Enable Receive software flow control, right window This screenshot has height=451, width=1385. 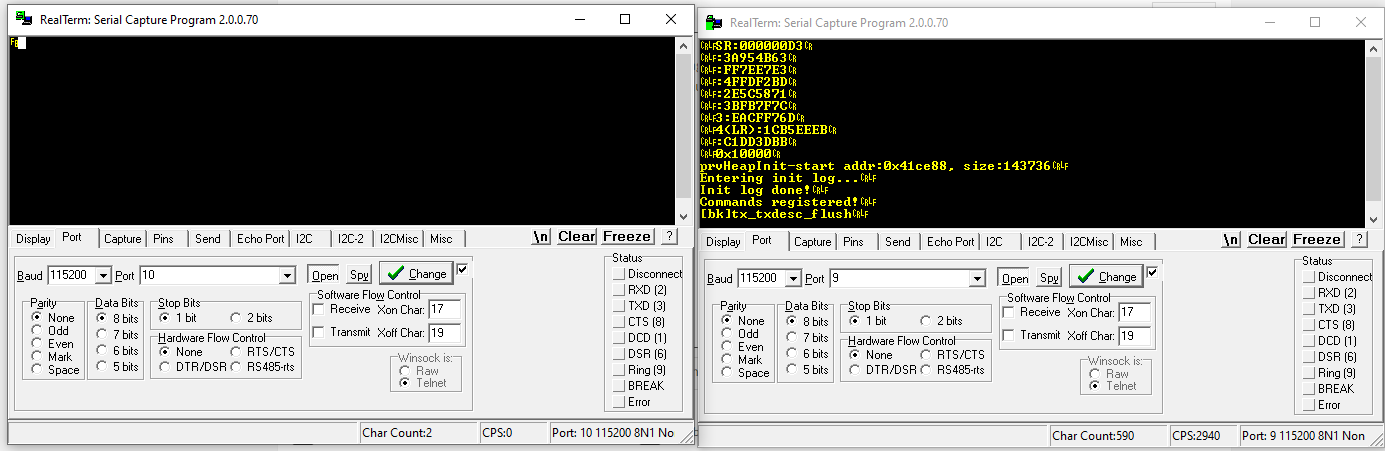pos(1032,312)
